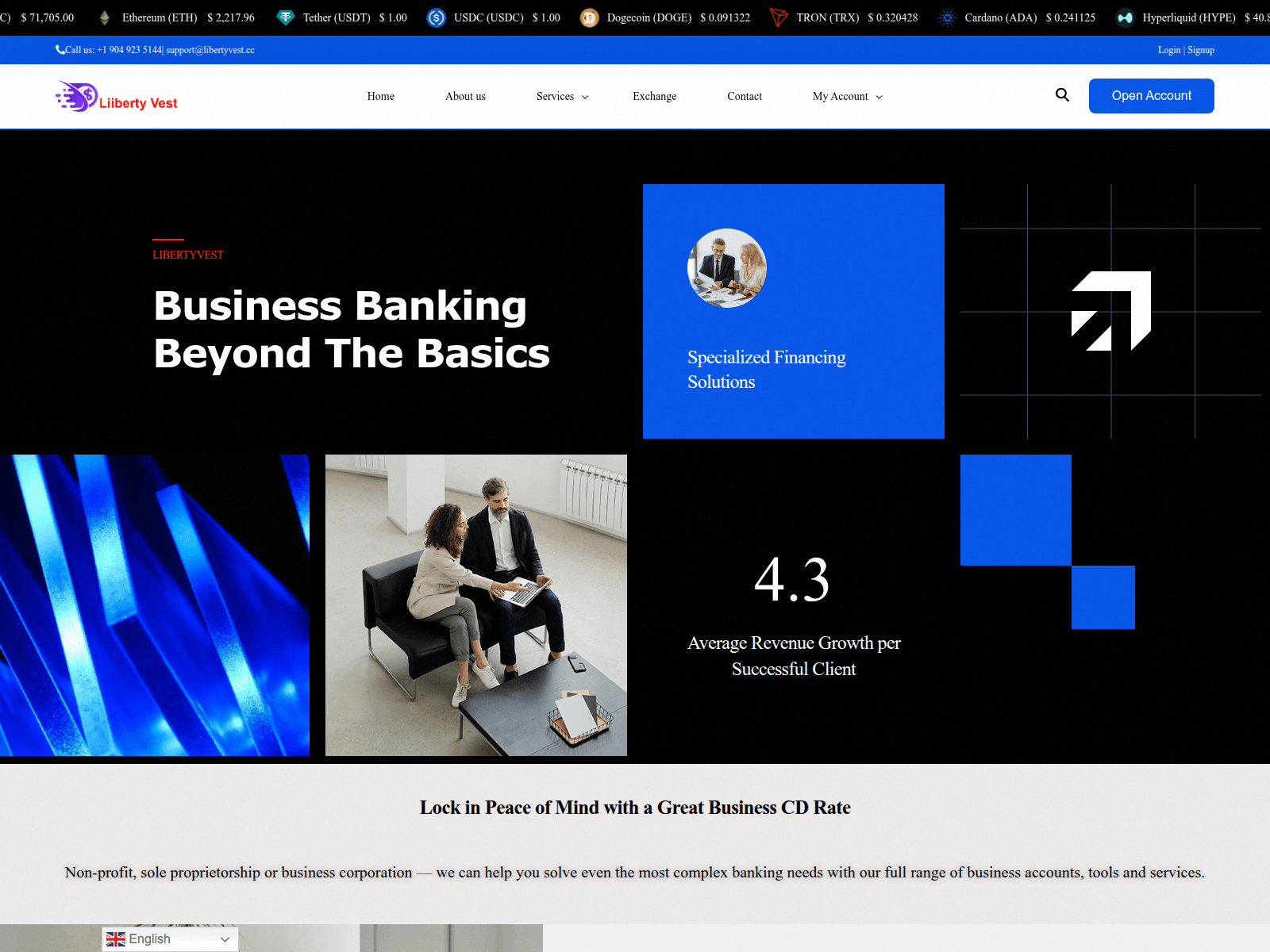Click the Hyperliquid icon in ticker
This screenshot has height=952, width=1270.
[1125, 17]
